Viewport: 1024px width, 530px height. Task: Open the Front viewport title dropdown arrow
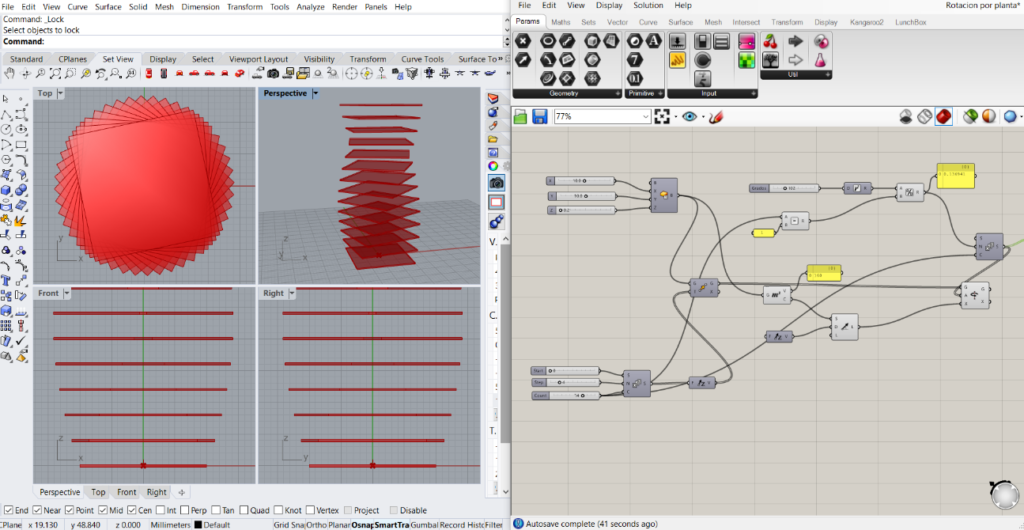point(69,294)
